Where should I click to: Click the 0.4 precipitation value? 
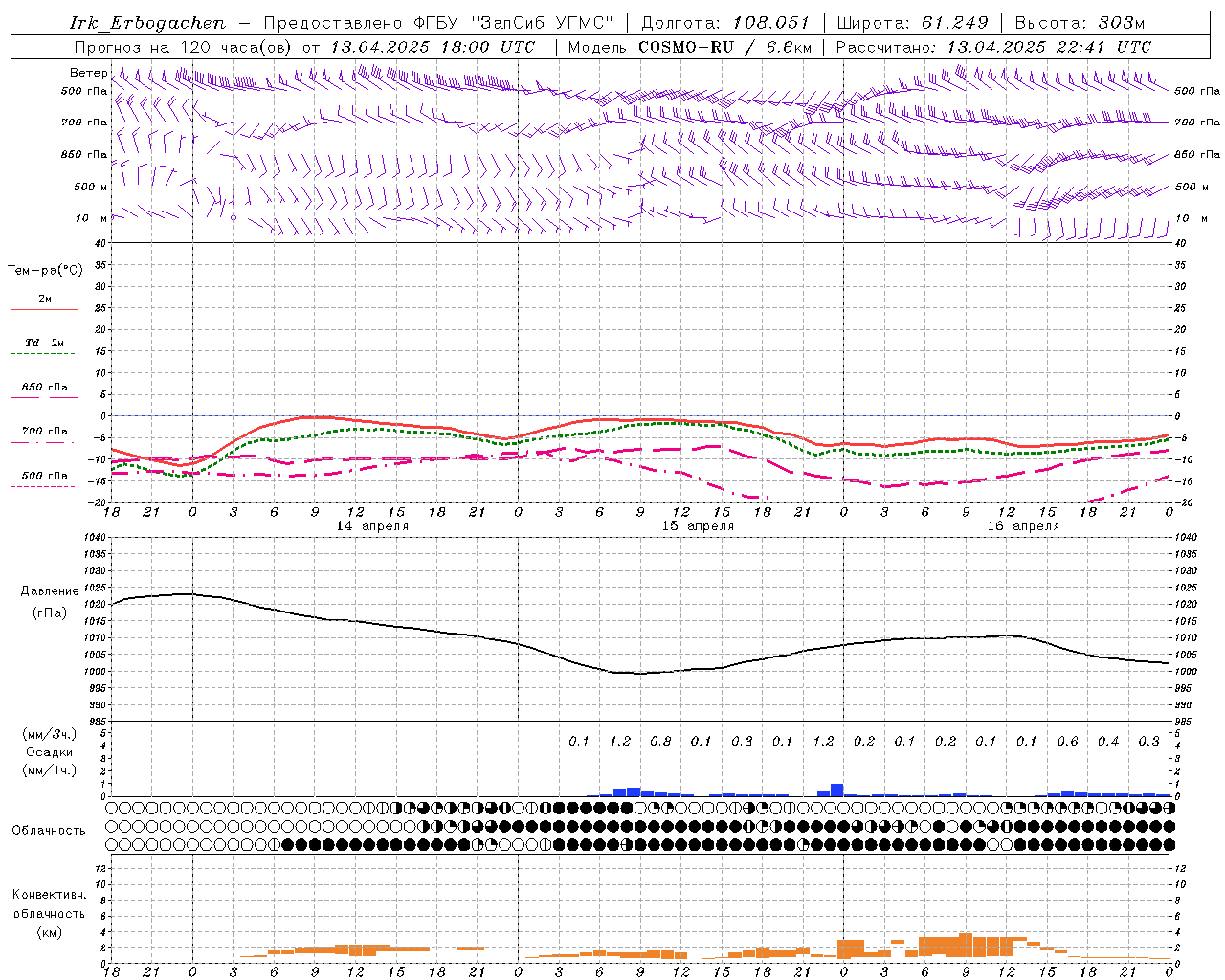[x=1108, y=741]
